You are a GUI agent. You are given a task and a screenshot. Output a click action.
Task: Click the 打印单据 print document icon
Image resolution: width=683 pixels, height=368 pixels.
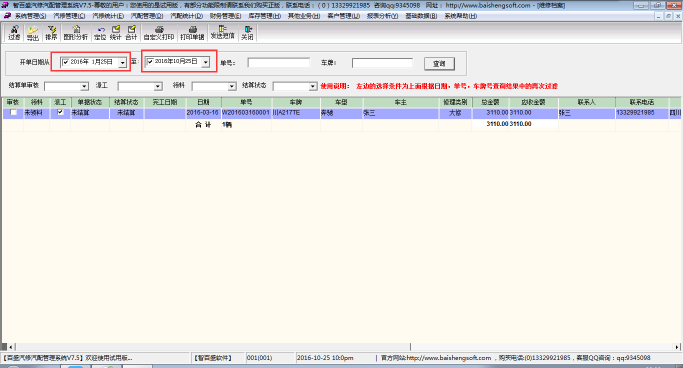pos(192,33)
